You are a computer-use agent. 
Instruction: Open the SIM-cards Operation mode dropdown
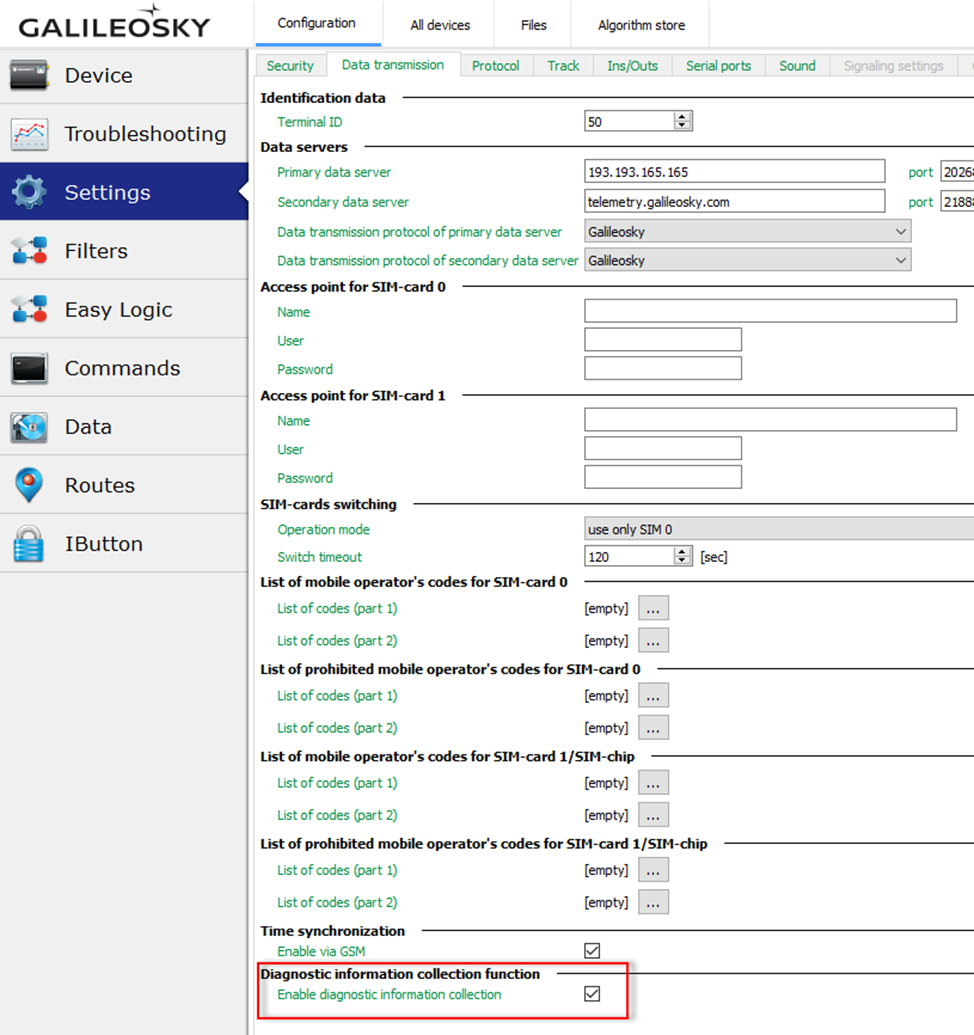pyautogui.click(x=779, y=529)
